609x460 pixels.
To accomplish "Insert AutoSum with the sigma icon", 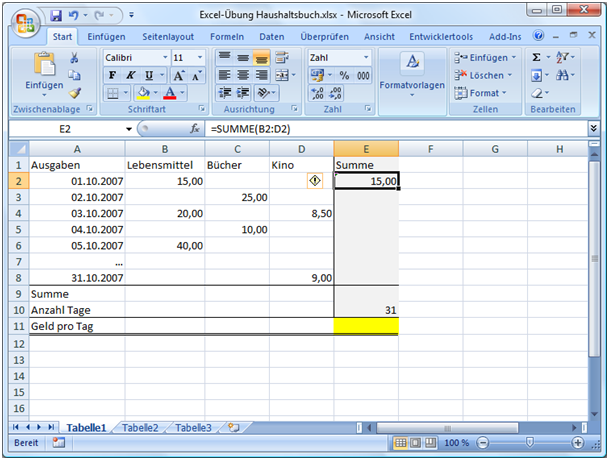I will (536, 58).
